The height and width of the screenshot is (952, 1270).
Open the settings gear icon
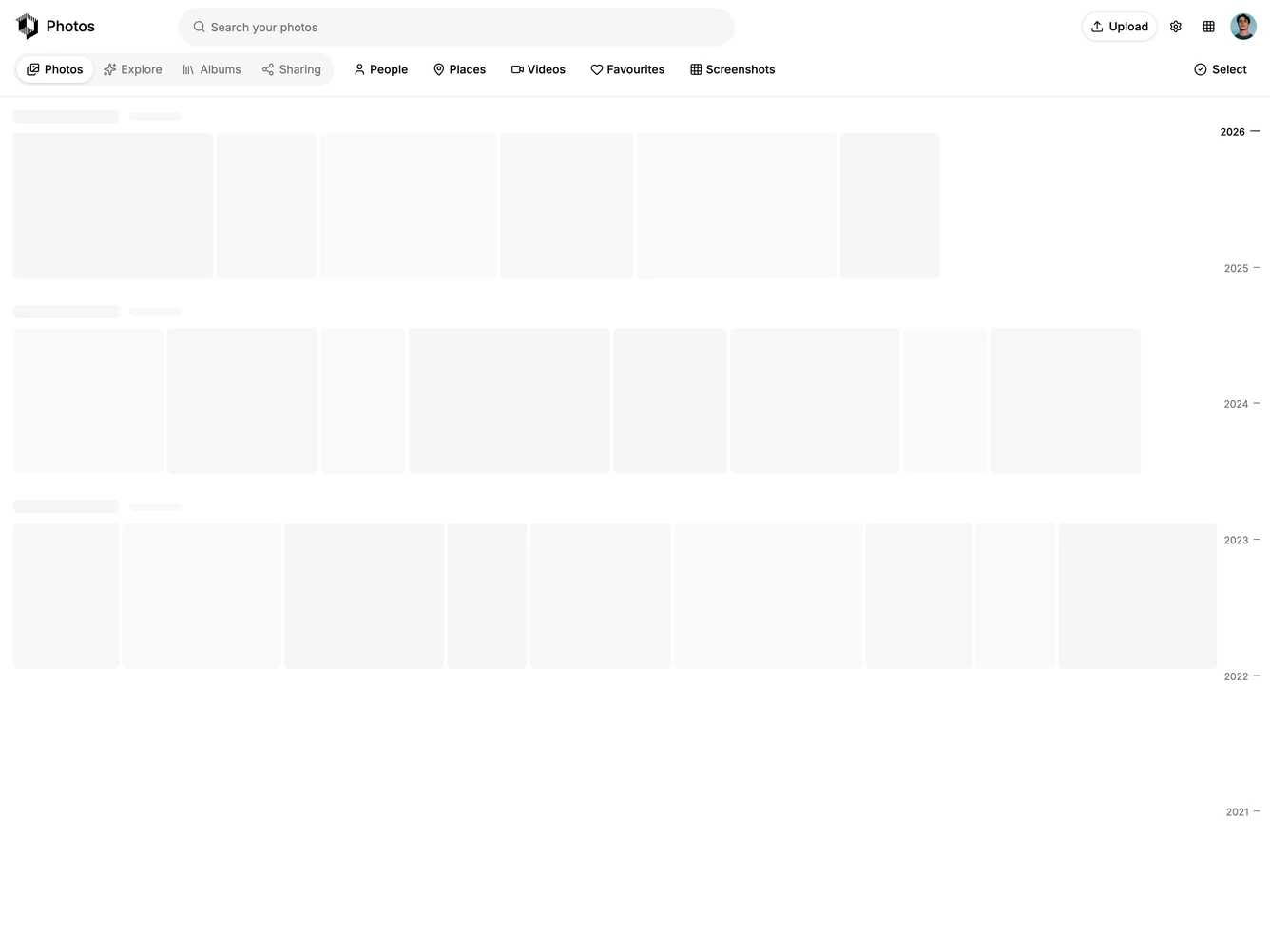(1176, 27)
